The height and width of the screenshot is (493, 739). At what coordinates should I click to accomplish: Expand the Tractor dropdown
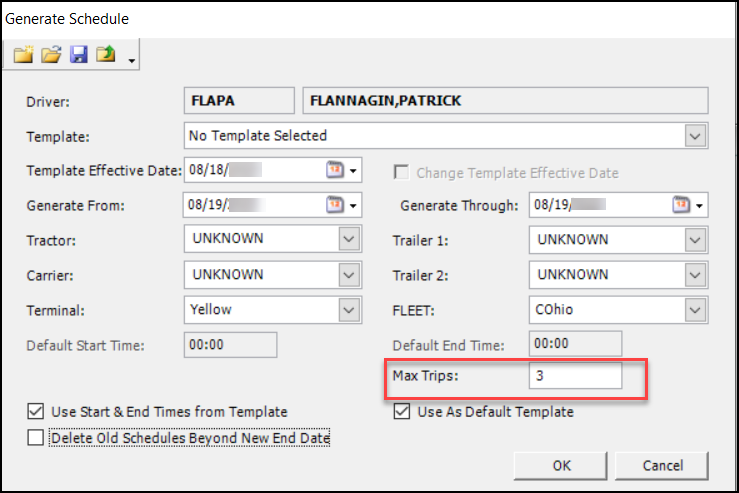pyautogui.click(x=348, y=239)
